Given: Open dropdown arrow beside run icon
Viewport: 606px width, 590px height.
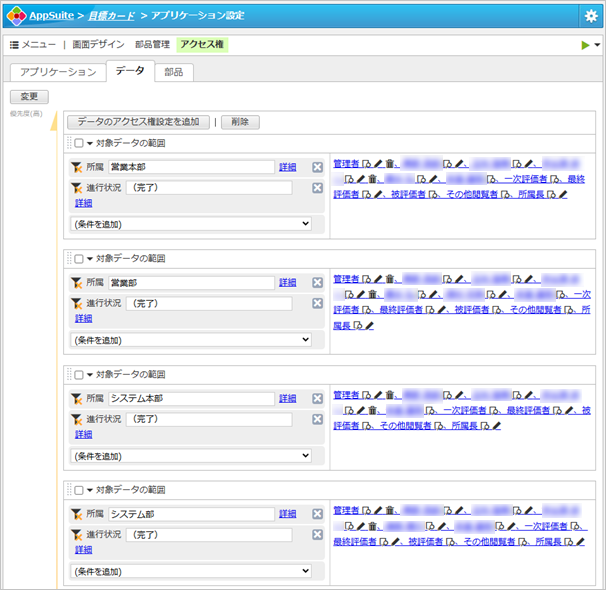Looking at the screenshot, I should click(597, 45).
